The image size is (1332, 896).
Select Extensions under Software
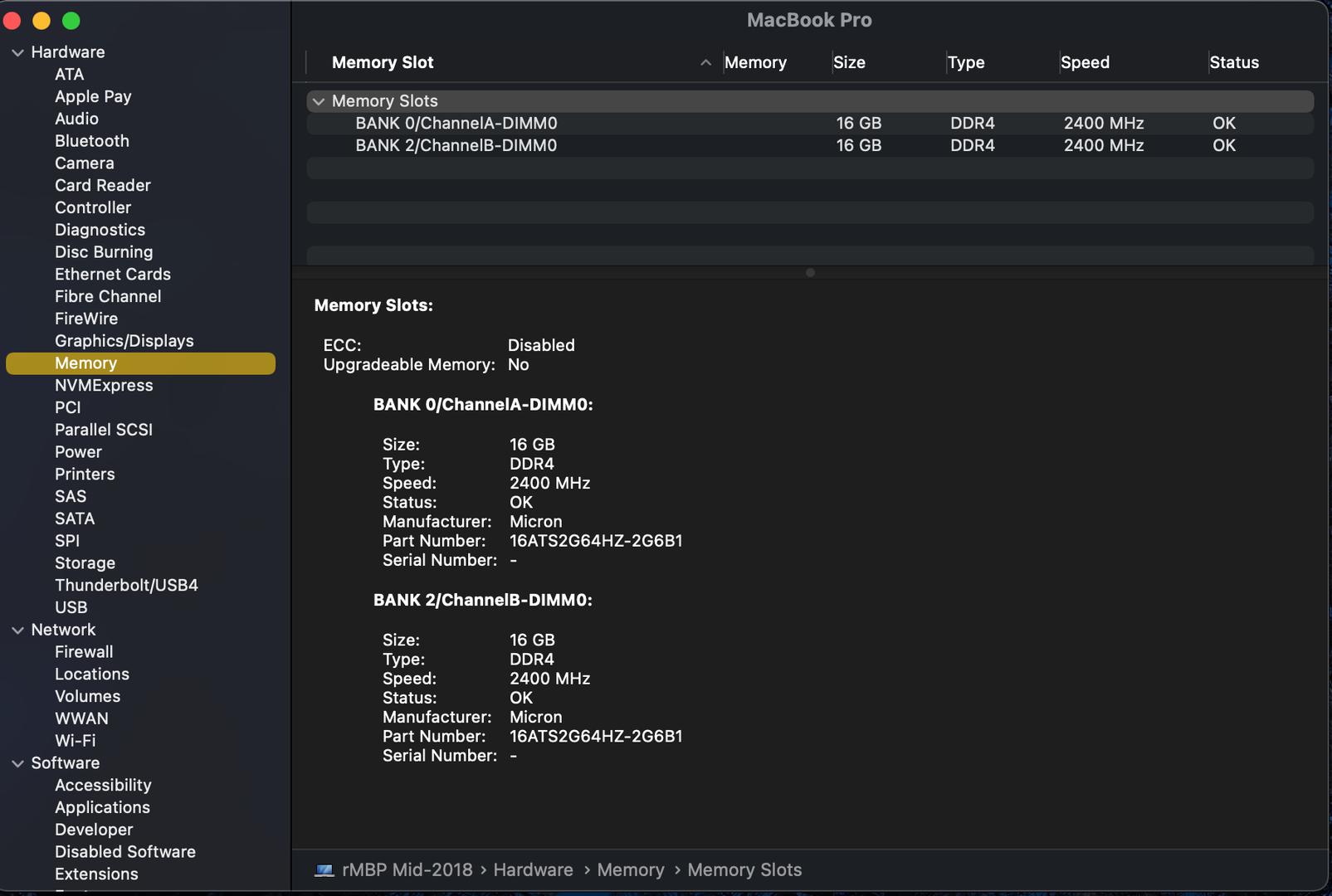coord(96,874)
